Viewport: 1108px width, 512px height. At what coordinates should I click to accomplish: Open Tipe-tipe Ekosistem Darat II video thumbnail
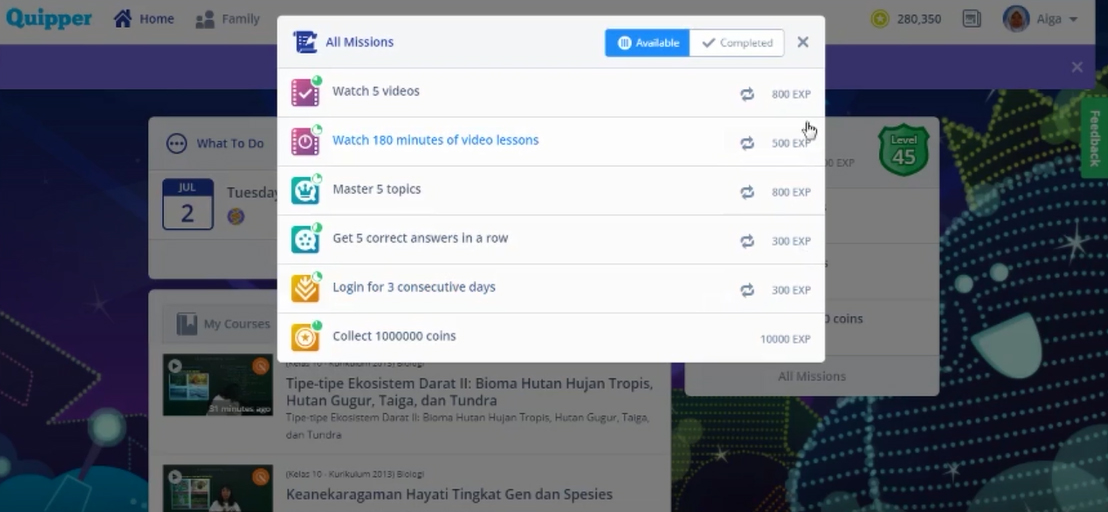point(218,385)
